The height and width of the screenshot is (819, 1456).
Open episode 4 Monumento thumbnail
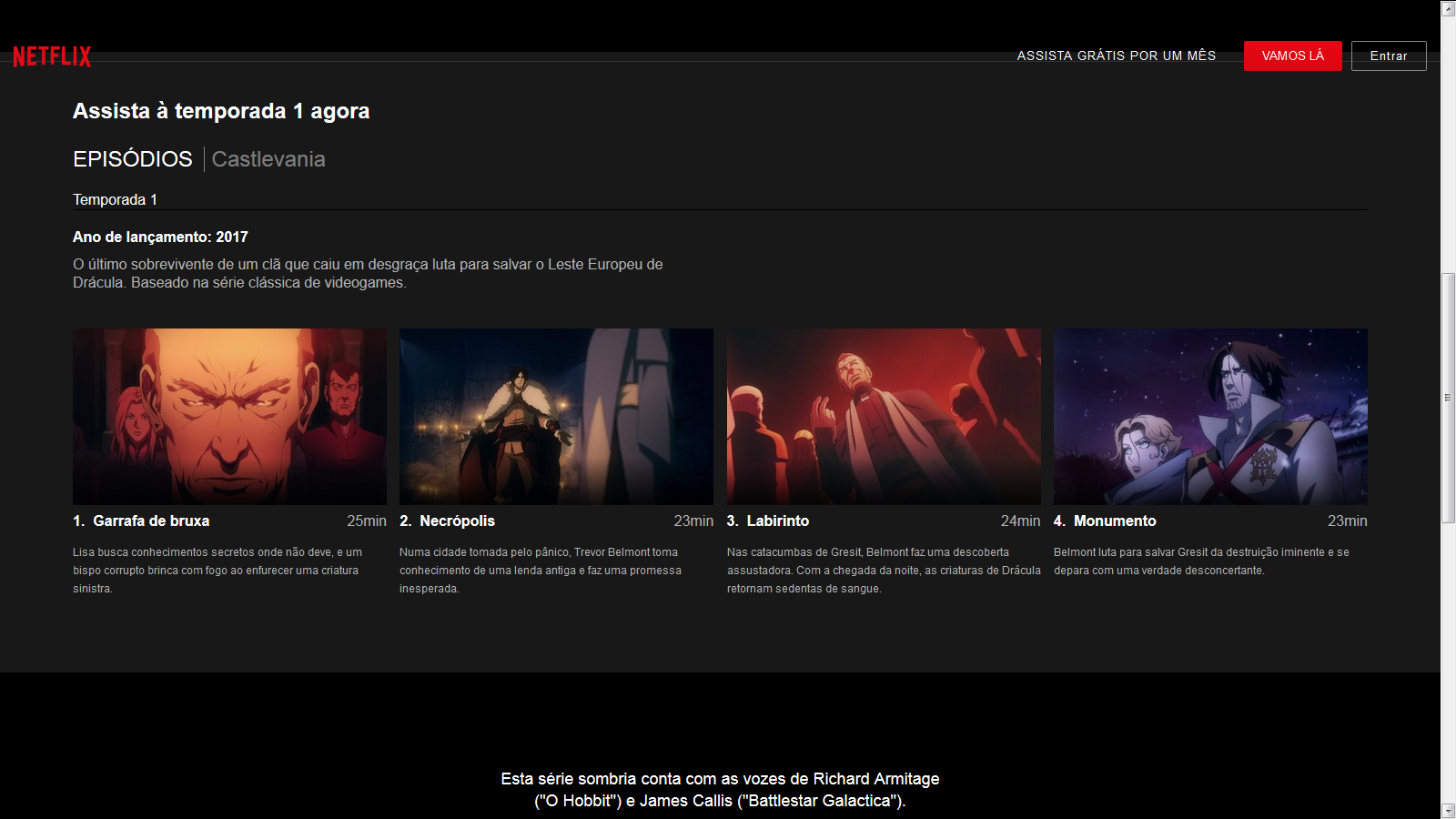(x=1210, y=417)
